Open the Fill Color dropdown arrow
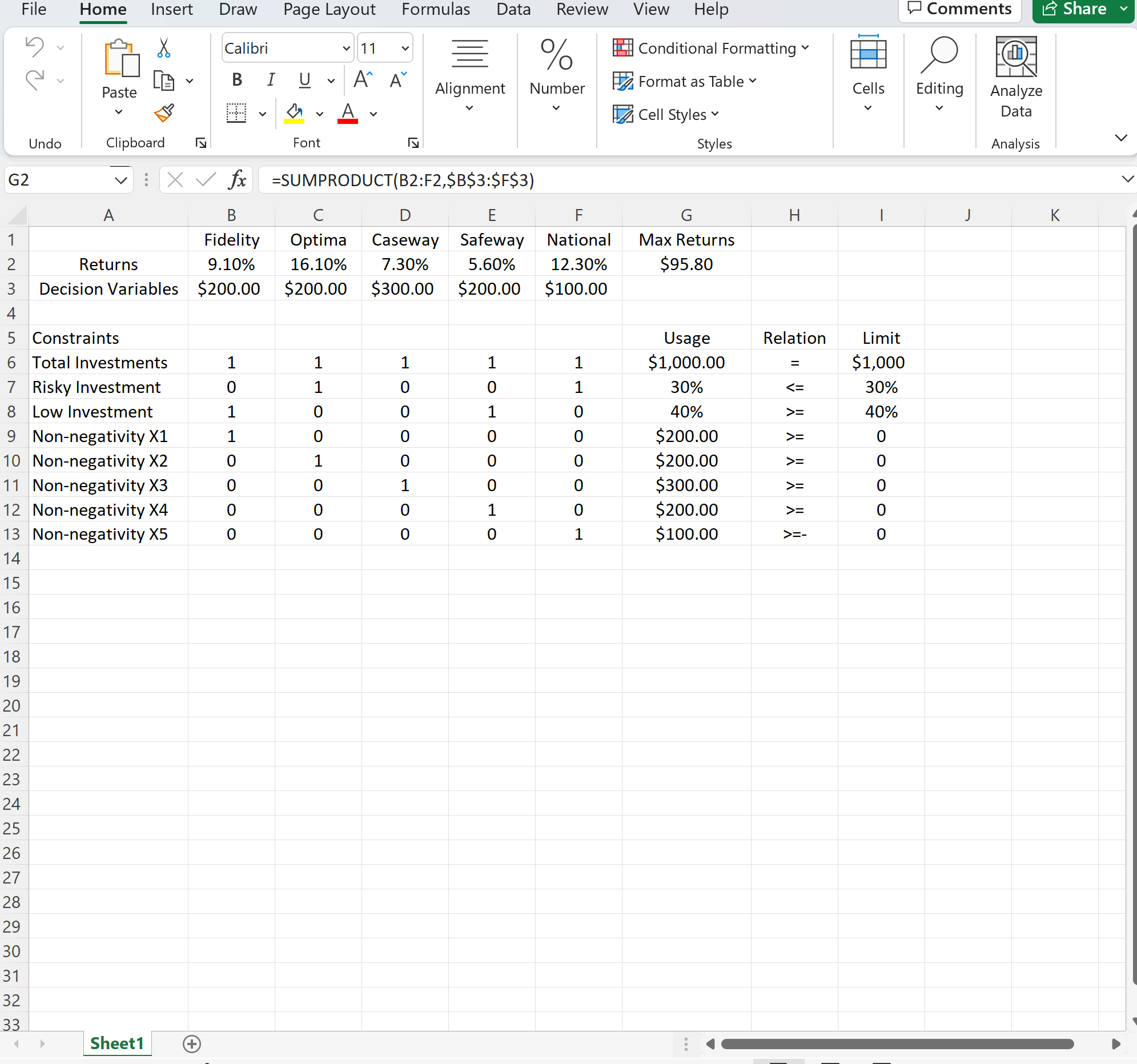The image size is (1137, 1064). coord(320,114)
